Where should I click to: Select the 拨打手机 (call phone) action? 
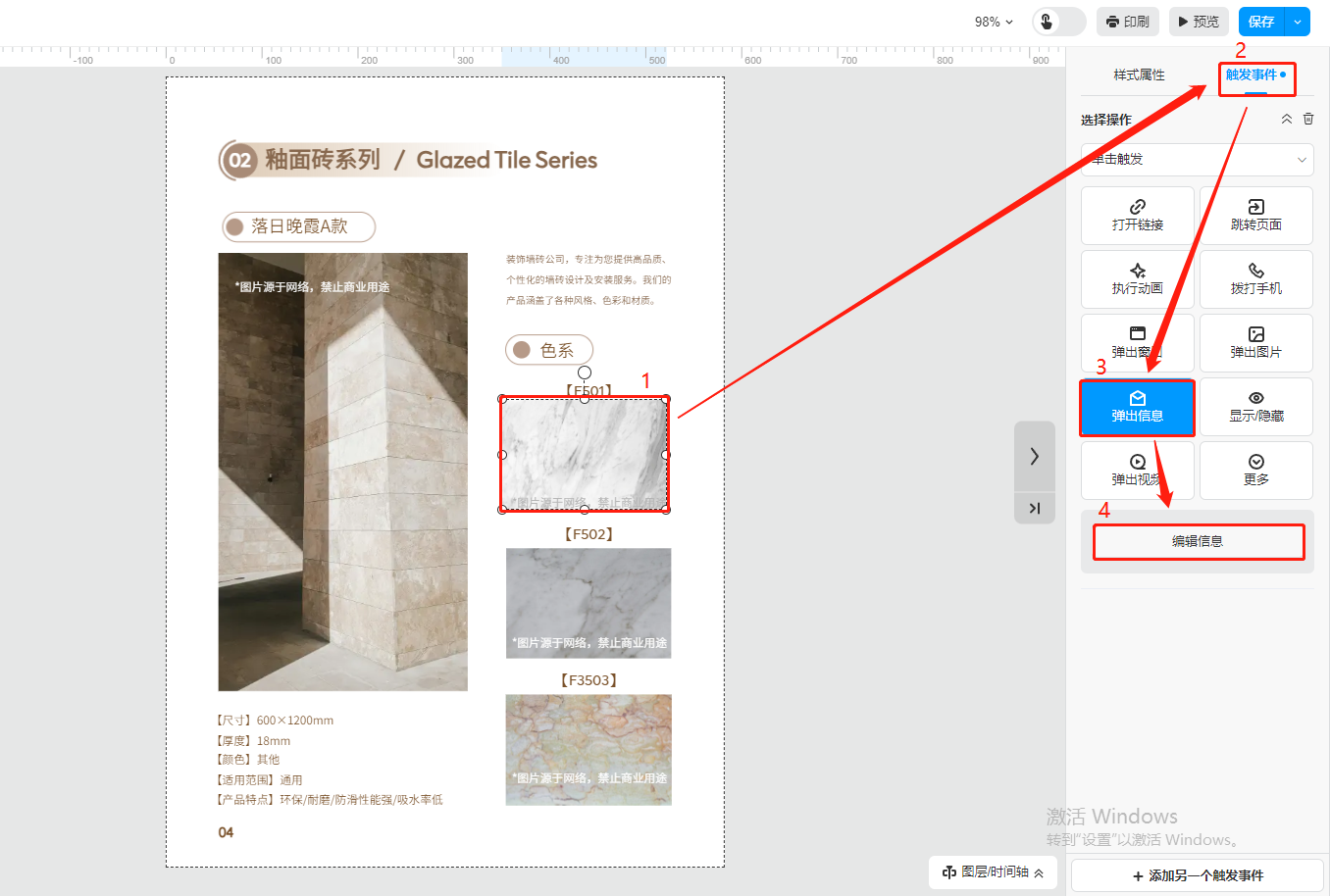point(1255,278)
